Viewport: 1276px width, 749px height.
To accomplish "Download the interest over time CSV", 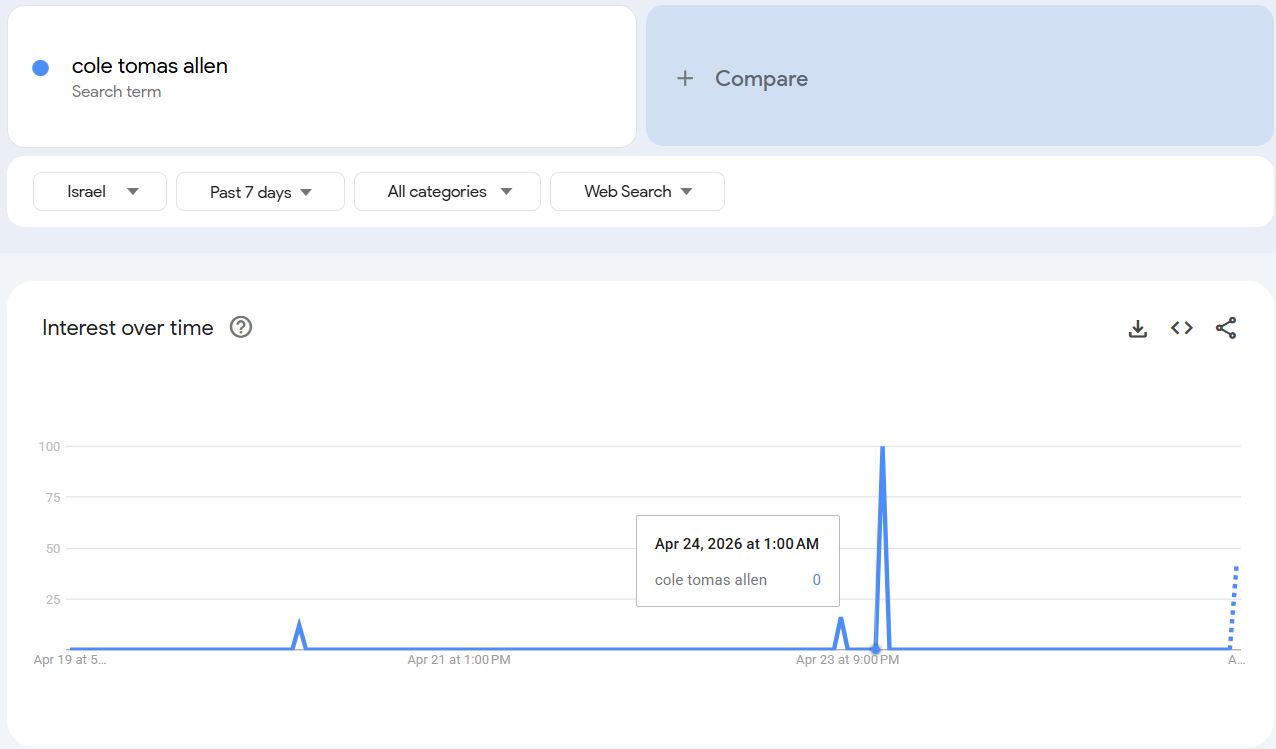I will click(1138, 328).
